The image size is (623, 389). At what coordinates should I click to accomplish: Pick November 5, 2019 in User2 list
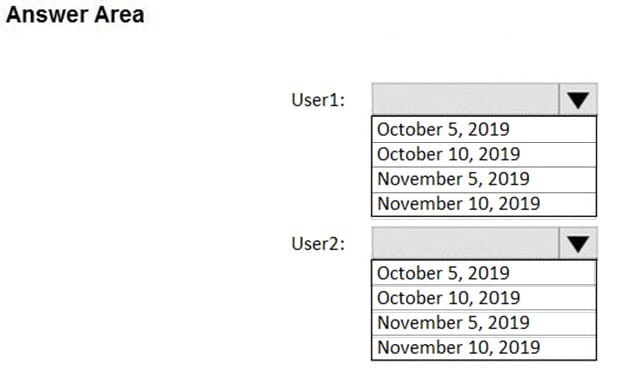pyautogui.click(x=484, y=323)
